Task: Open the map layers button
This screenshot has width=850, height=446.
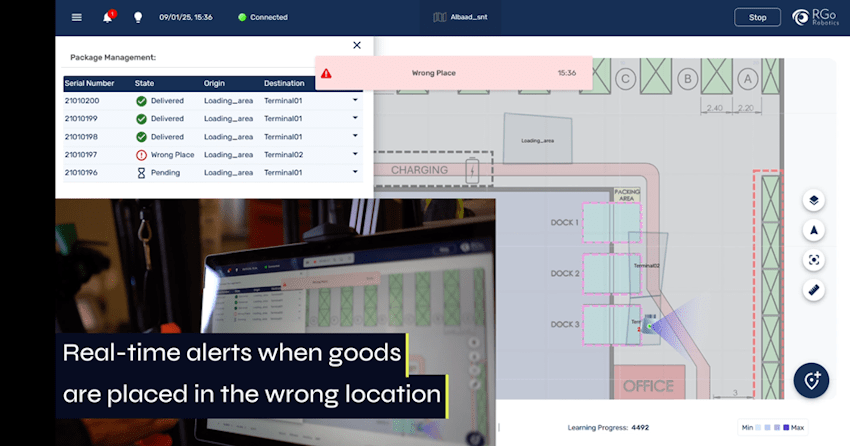Action: 814,200
